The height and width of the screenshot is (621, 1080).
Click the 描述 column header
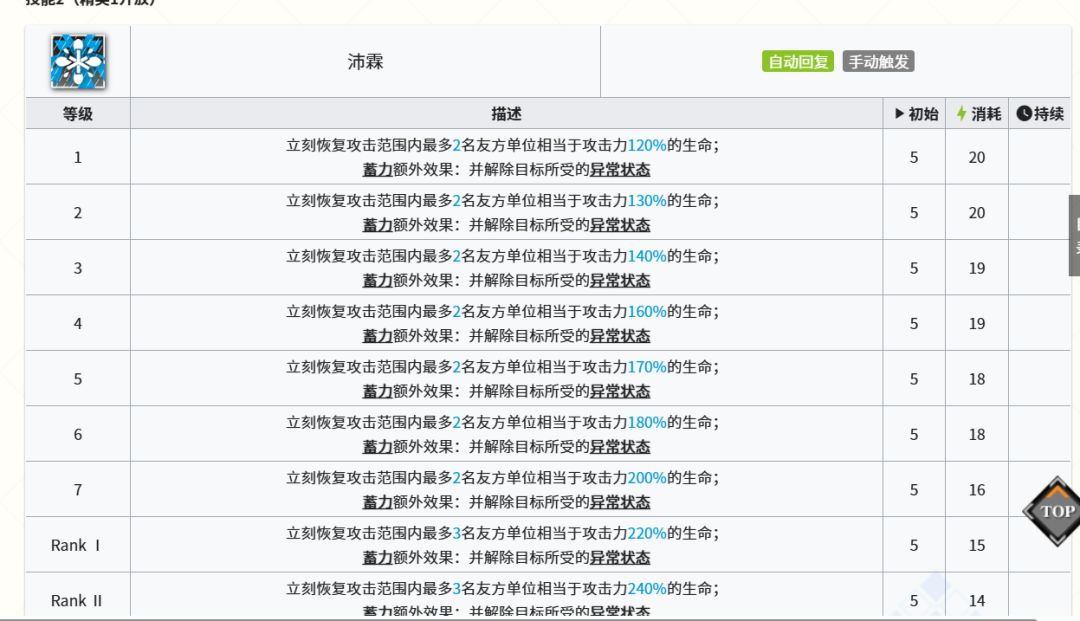[506, 114]
